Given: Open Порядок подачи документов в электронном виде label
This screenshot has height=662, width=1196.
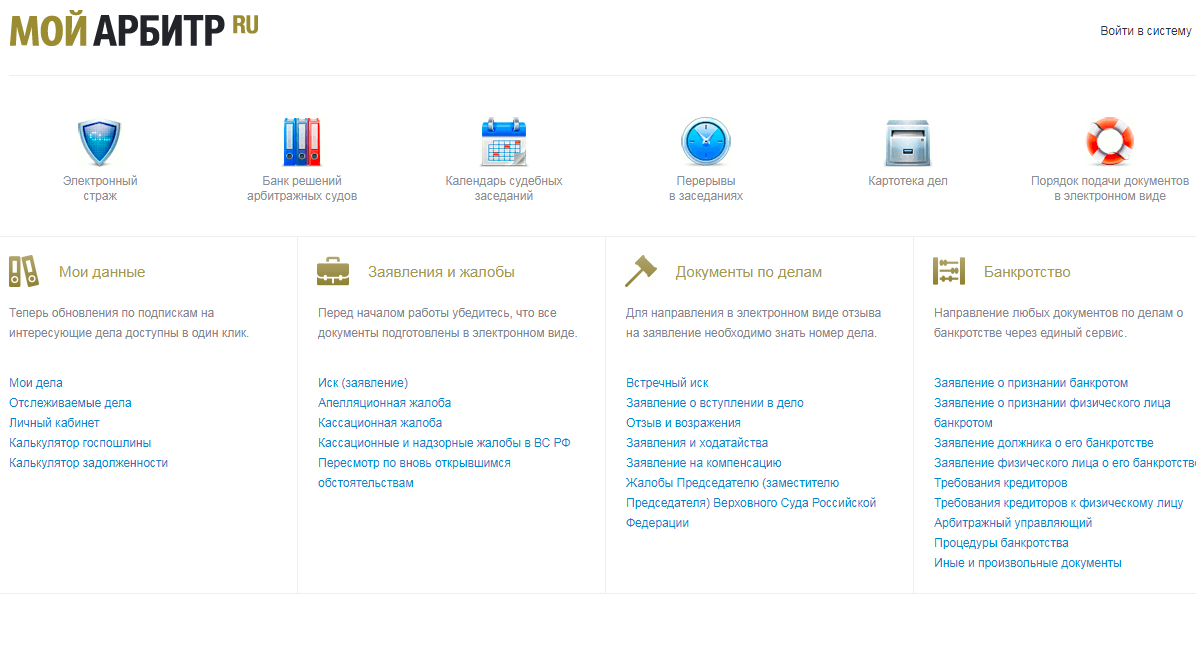Looking at the screenshot, I should coord(1110,188).
